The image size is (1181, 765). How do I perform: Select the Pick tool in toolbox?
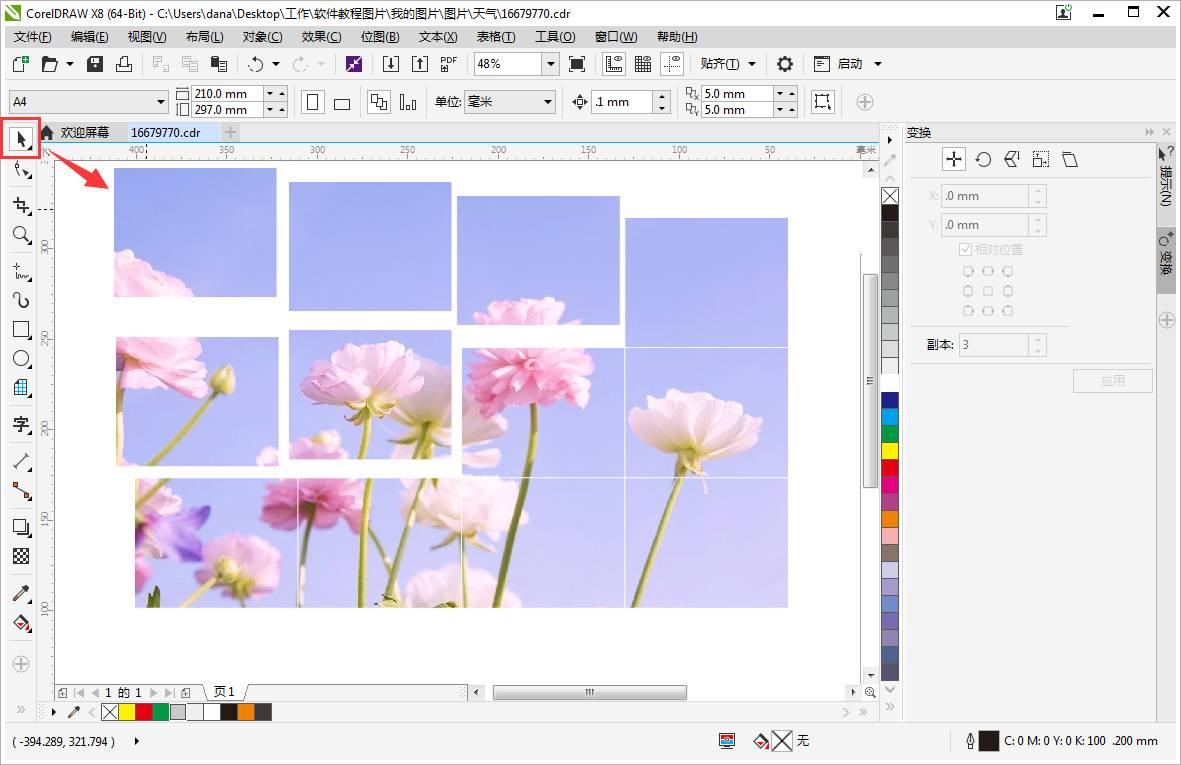pos(21,139)
